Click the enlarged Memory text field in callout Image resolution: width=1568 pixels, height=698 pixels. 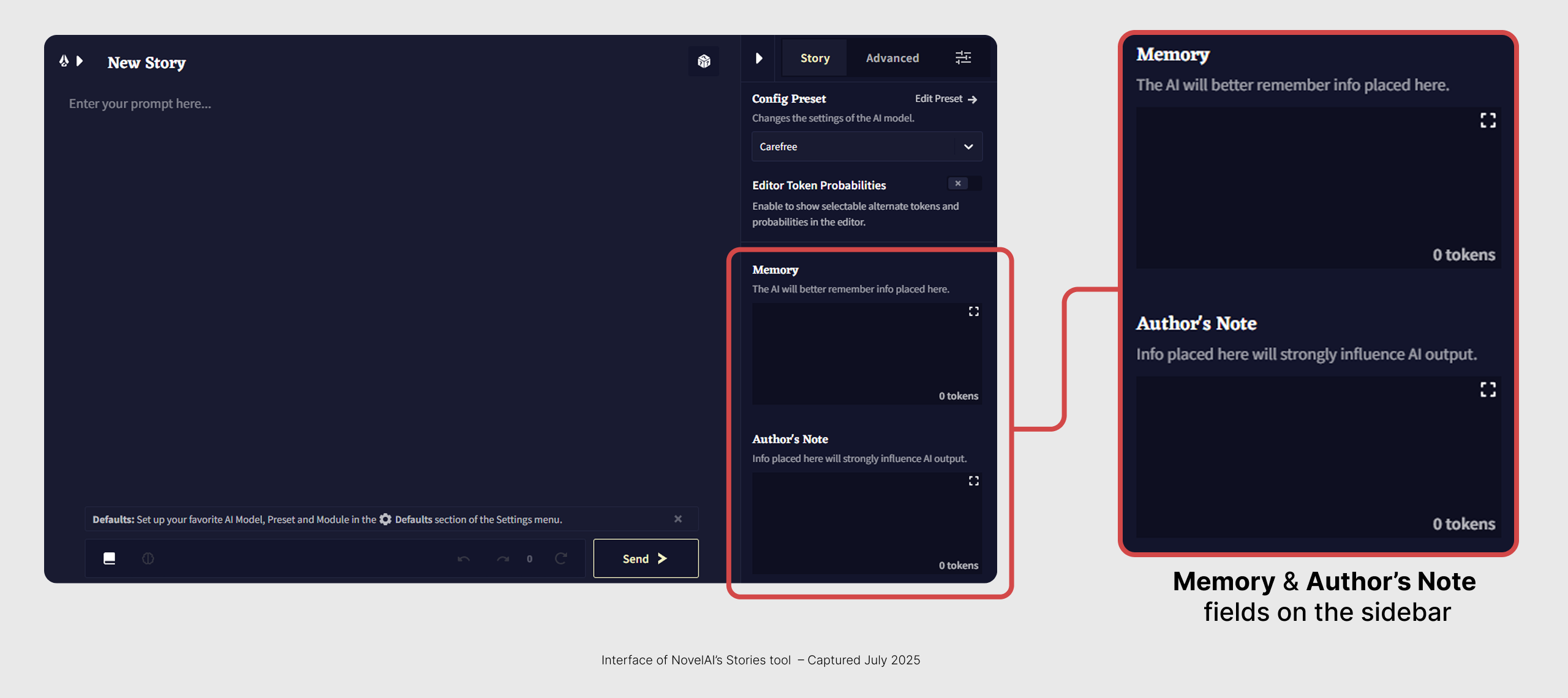point(1318,188)
